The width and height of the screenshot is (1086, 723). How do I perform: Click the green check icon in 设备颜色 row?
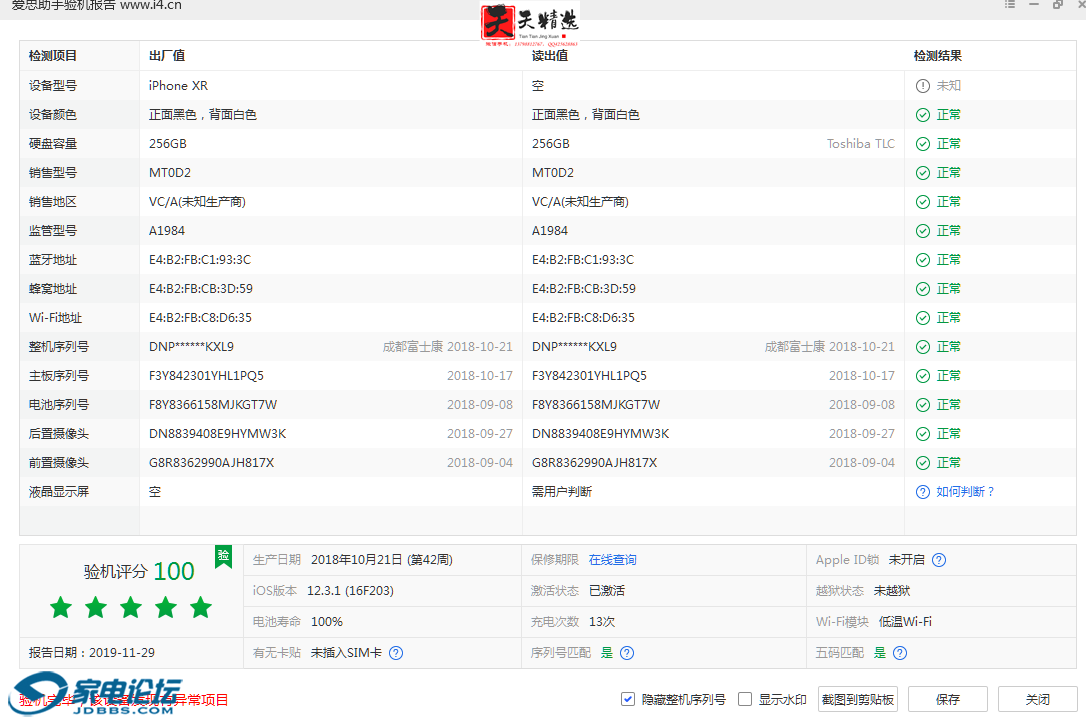click(923, 115)
